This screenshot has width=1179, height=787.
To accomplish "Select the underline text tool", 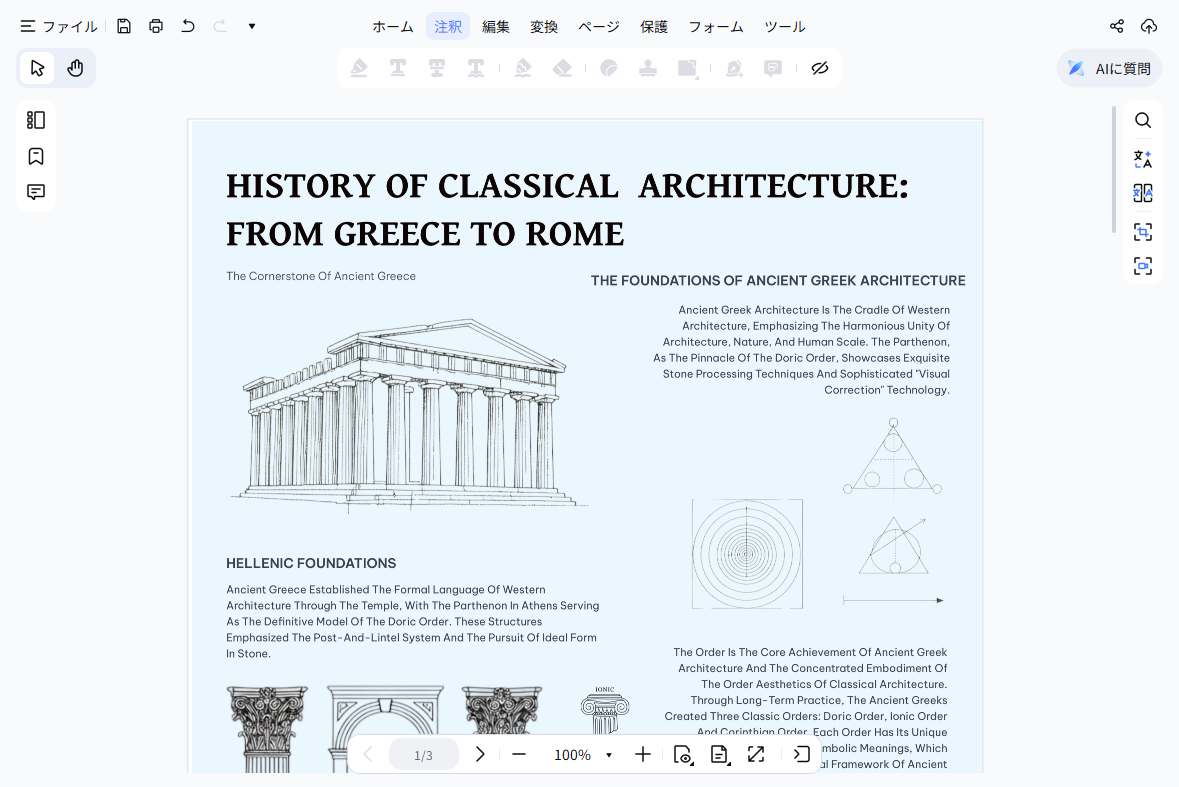I will (398, 68).
